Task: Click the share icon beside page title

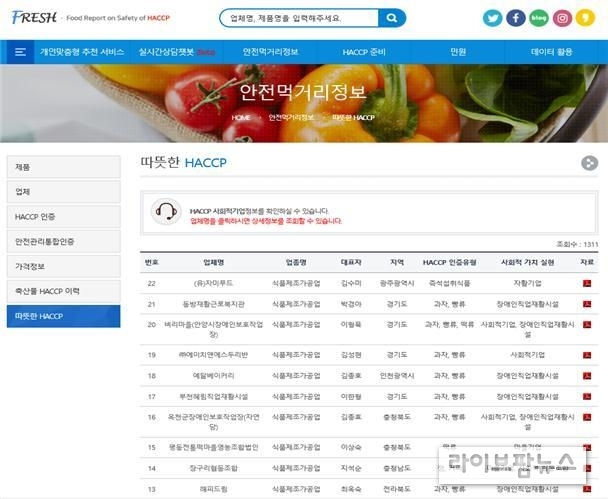Action: pyautogui.click(x=589, y=163)
